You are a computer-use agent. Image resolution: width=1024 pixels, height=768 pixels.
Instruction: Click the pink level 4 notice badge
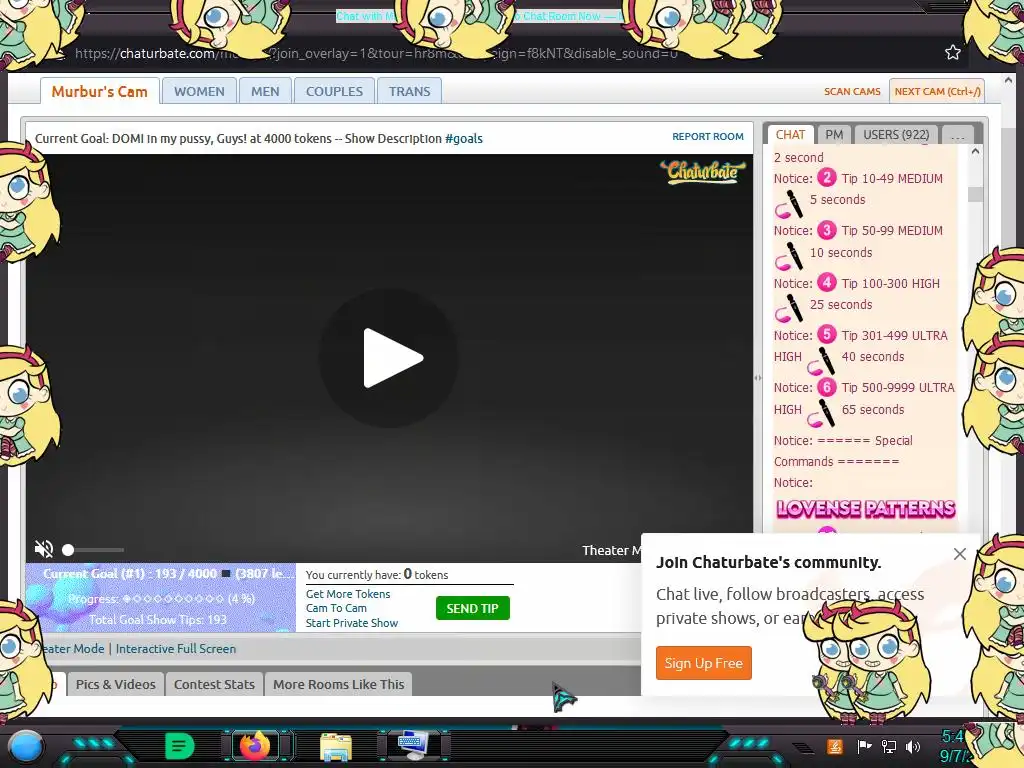click(827, 282)
